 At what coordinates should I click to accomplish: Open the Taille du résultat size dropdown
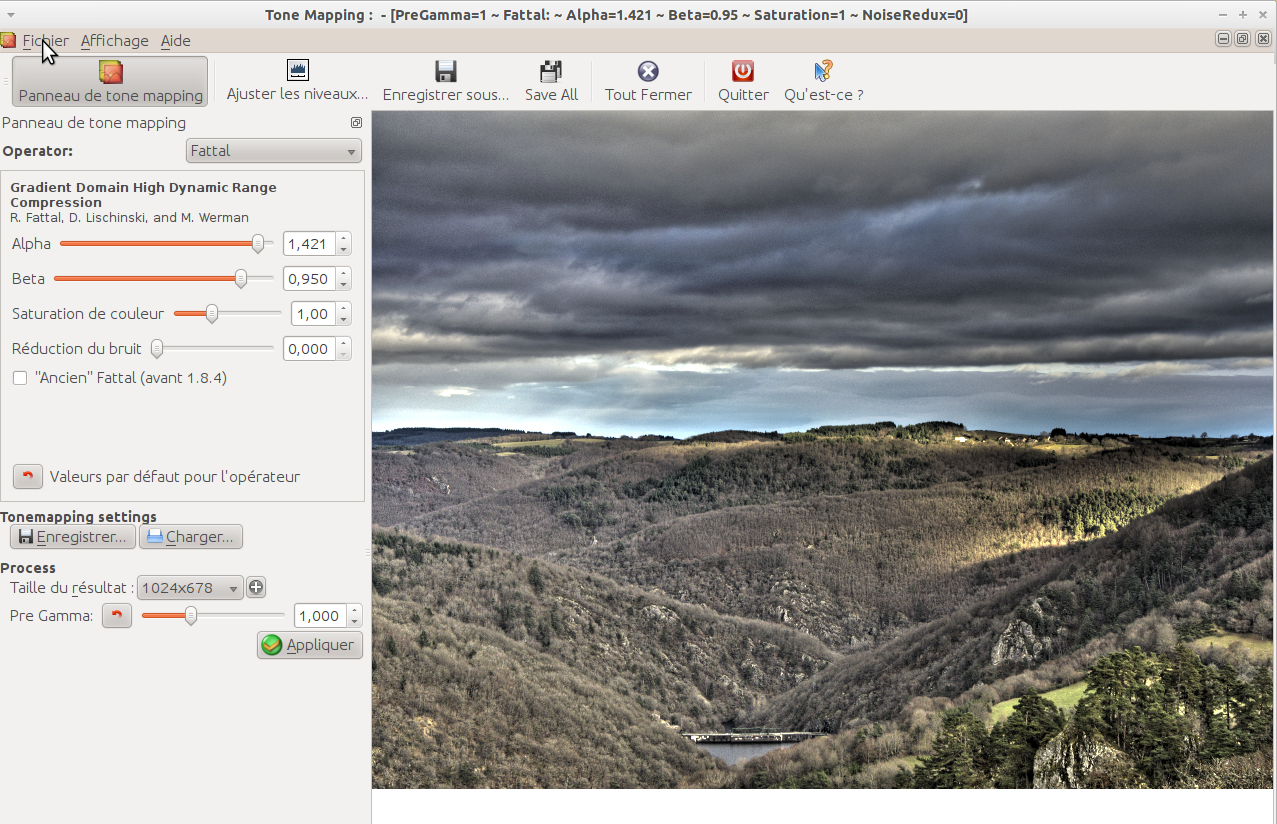pos(190,588)
